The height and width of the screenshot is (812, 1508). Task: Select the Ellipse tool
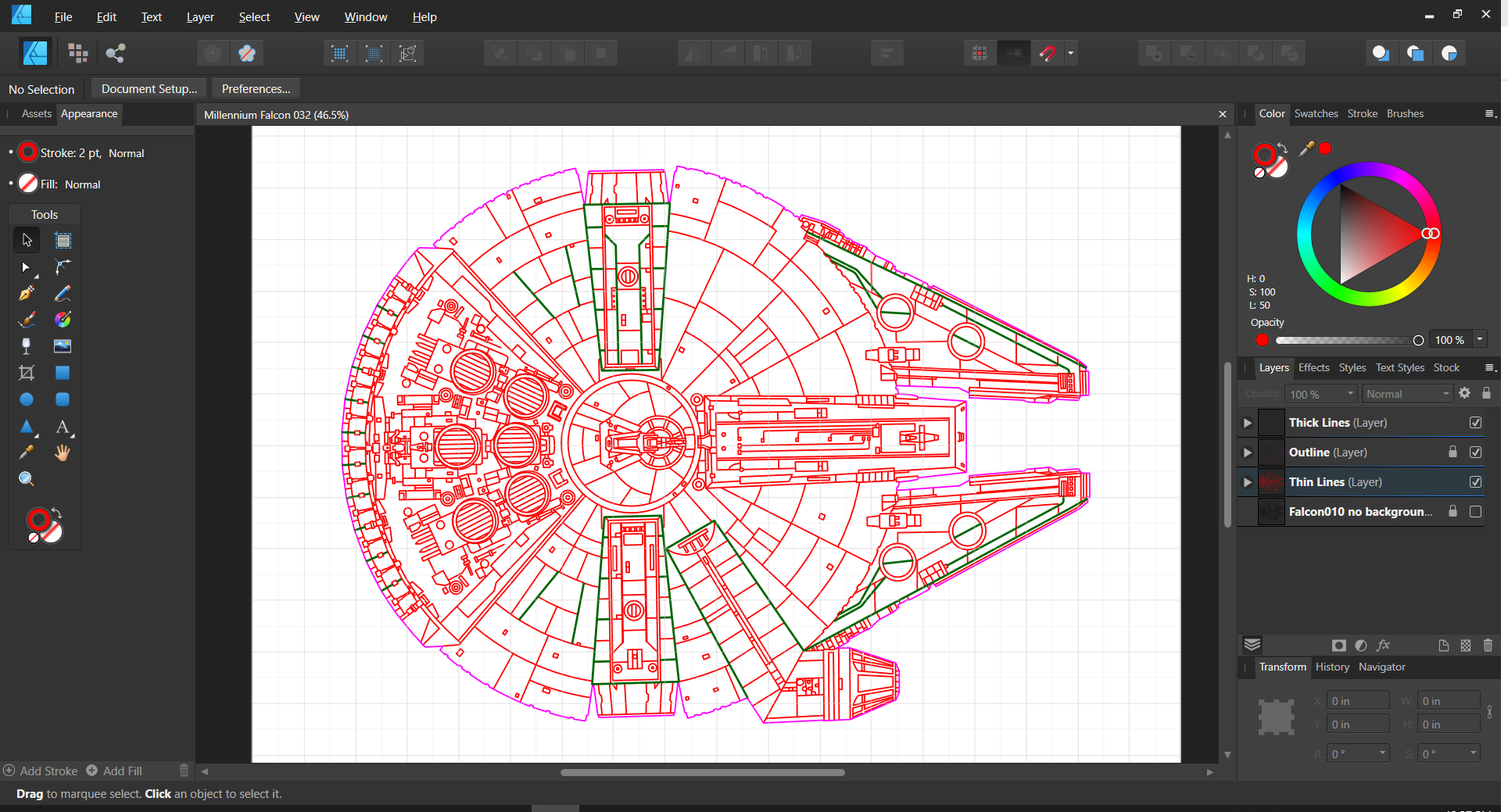pos(27,399)
